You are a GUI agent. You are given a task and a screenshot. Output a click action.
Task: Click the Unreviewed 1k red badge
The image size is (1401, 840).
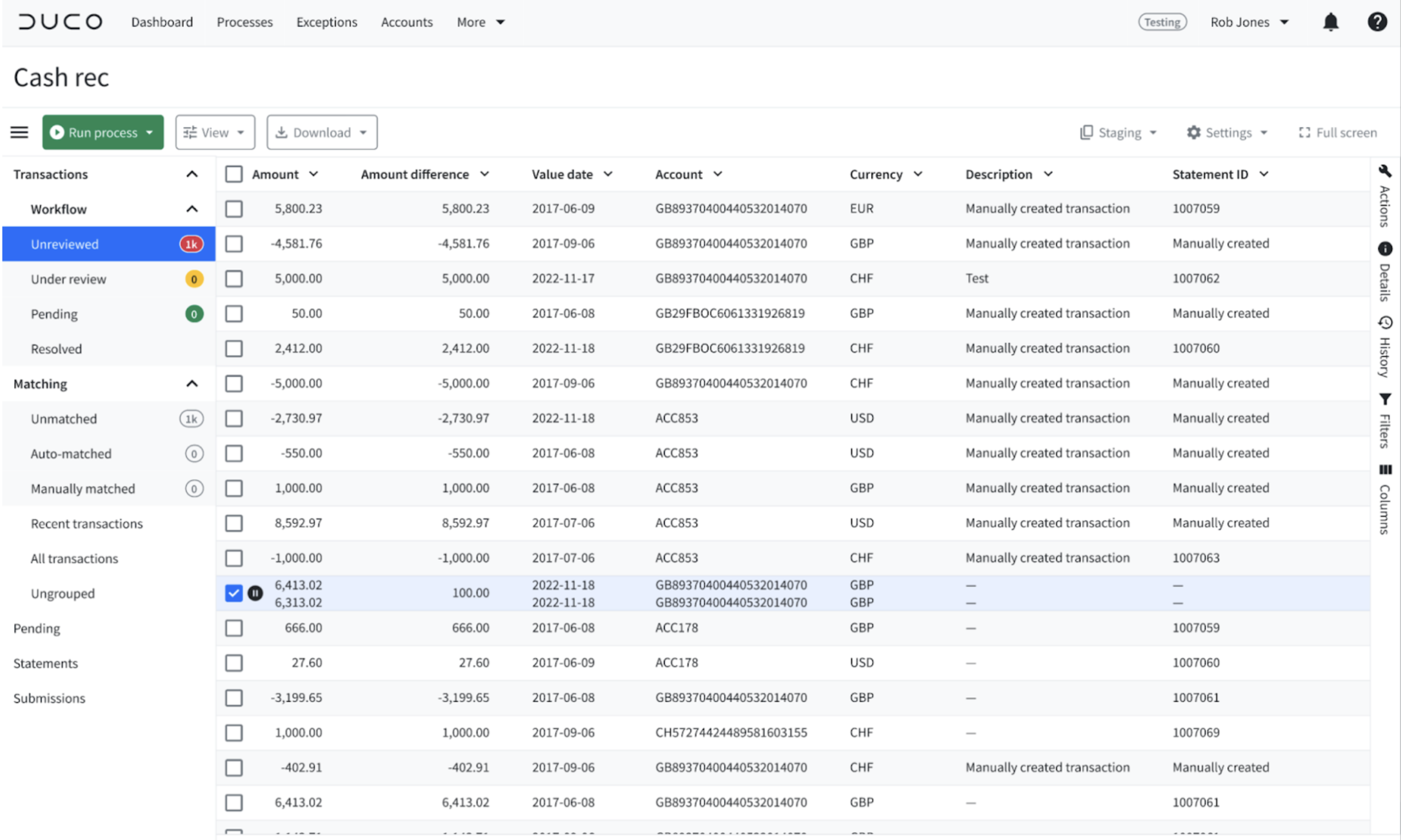[191, 244]
